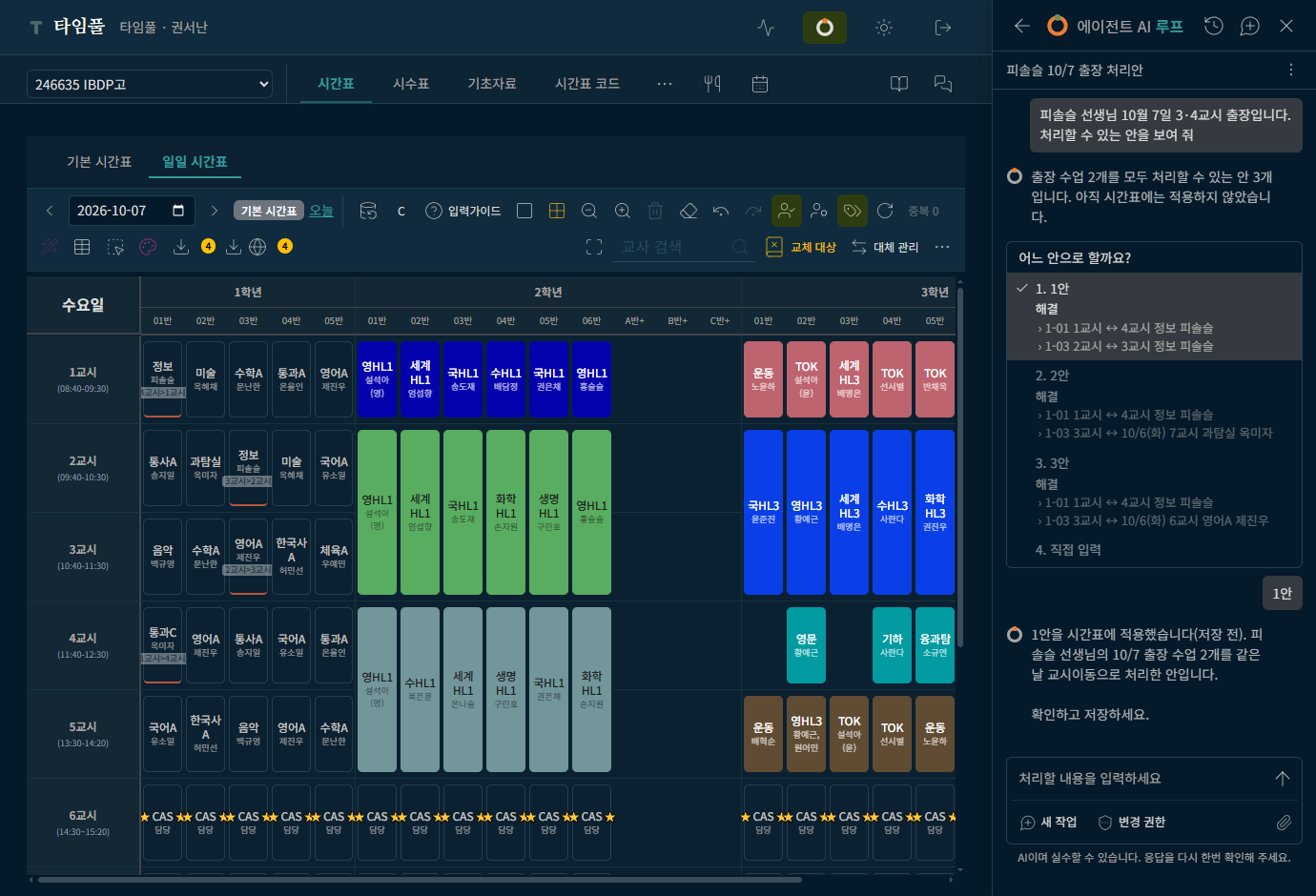Open toolbar overflow ellipsis after 대체 관리
Viewport: 1316px width, 896px height.
(942, 247)
